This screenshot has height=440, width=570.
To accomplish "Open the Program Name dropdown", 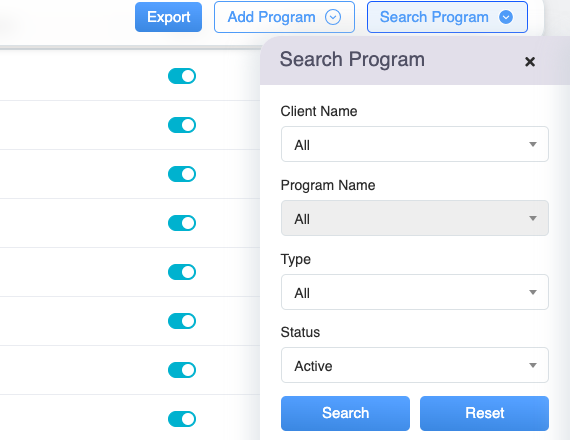I will coord(415,218).
